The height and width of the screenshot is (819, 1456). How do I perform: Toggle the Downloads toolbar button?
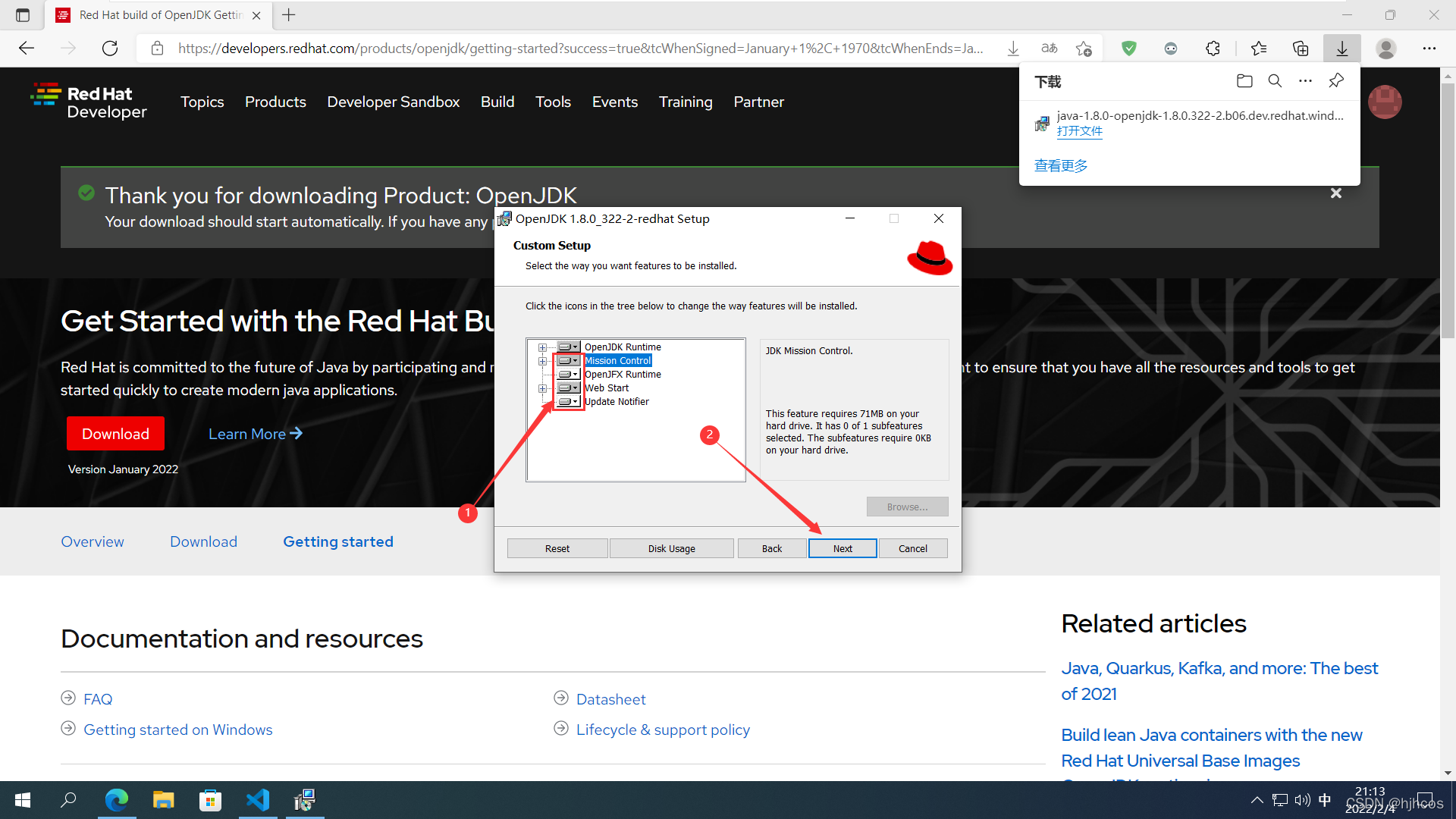pos(1342,49)
